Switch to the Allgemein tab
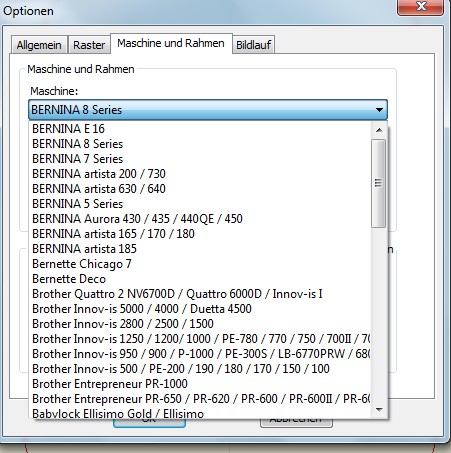451x453 pixels. (x=39, y=45)
